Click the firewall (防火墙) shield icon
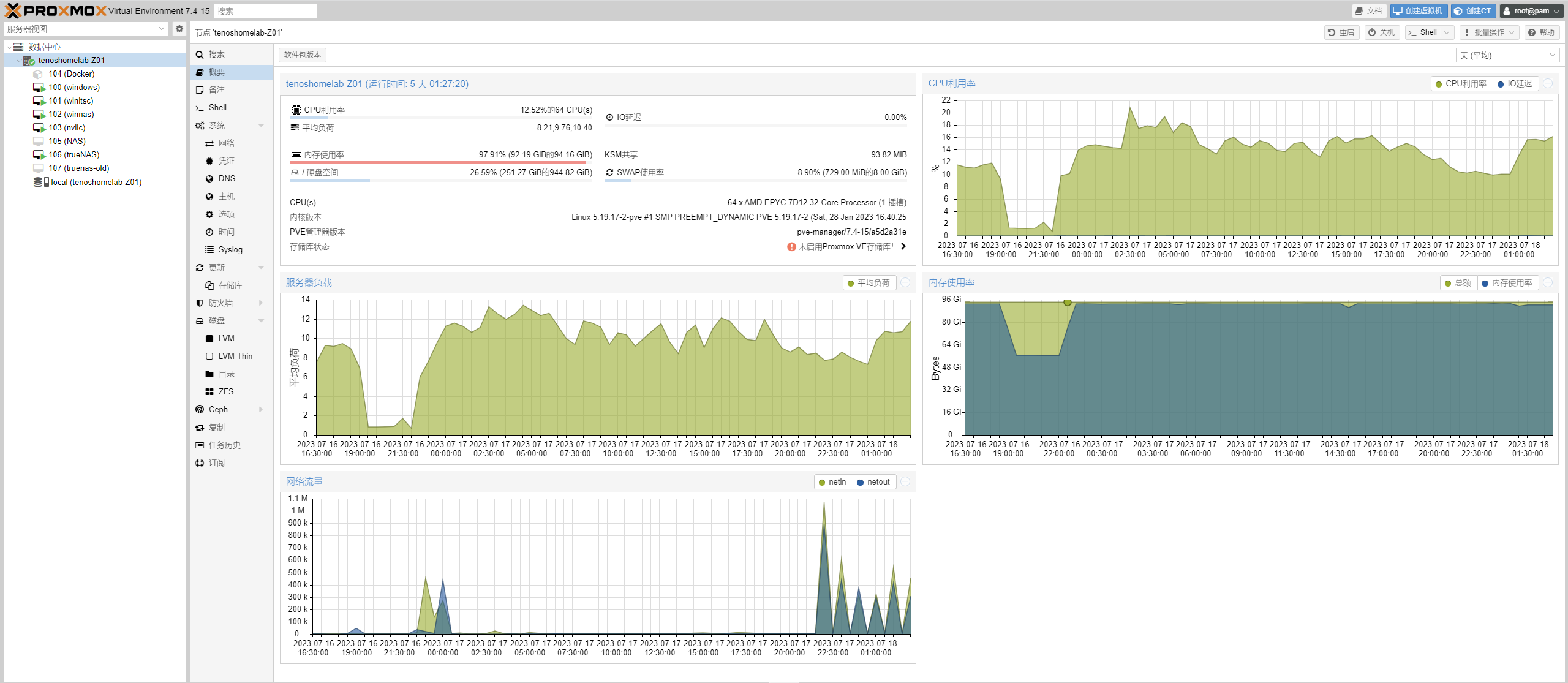Image resolution: width=1568 pixels, height=683 pixels. (x=200, y=303)
